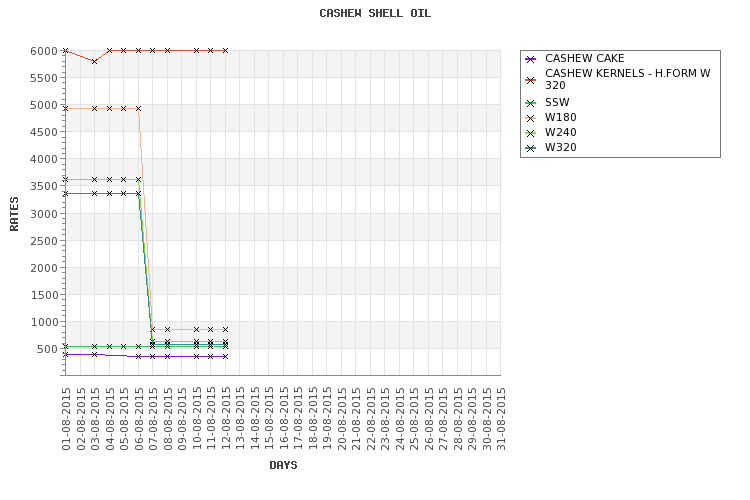This screenshot has height=500, width=750.
Task: Click the 01-08-2015 date label
Action: 66,419
